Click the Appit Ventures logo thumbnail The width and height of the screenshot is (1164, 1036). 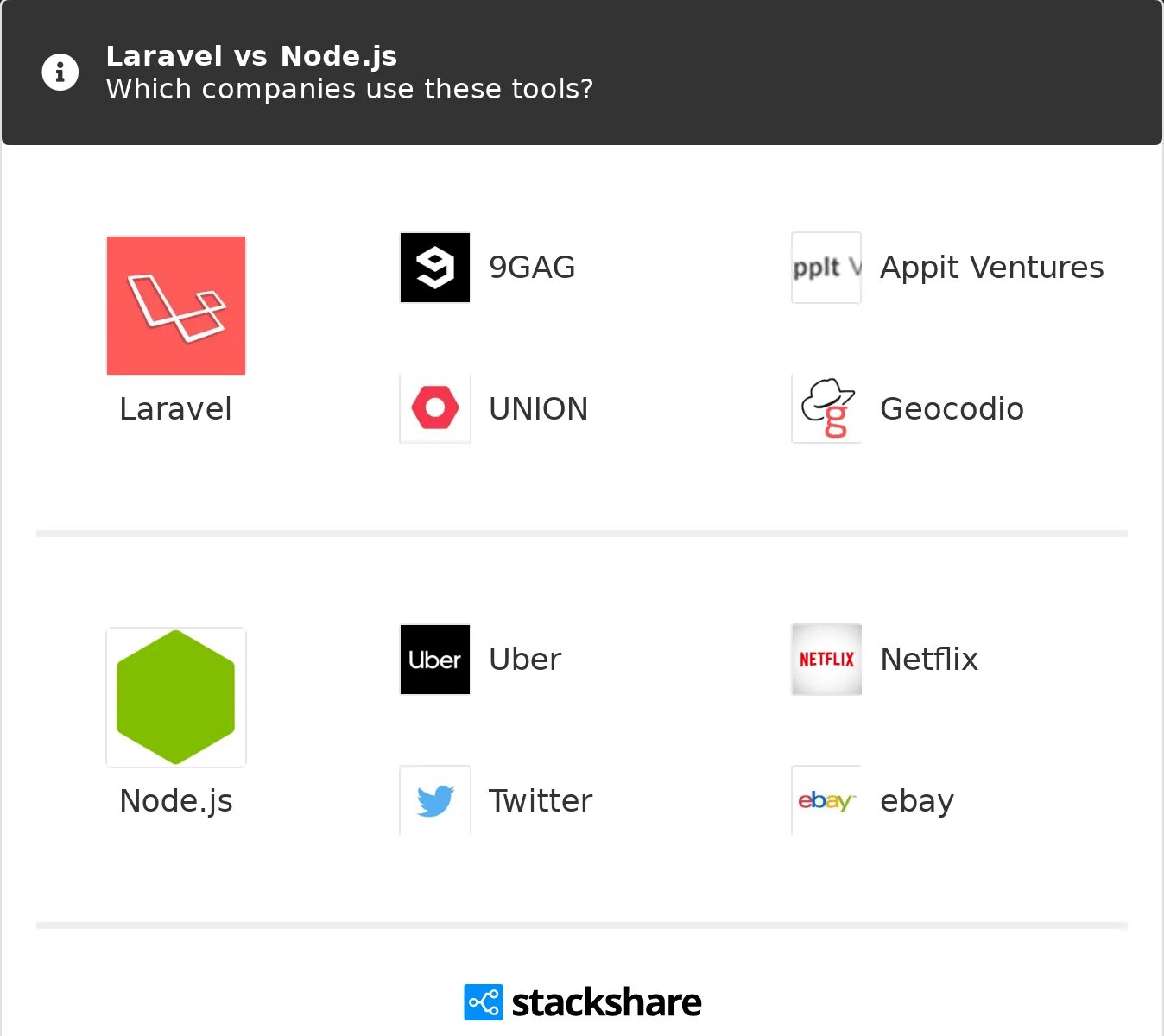point(826,268)
